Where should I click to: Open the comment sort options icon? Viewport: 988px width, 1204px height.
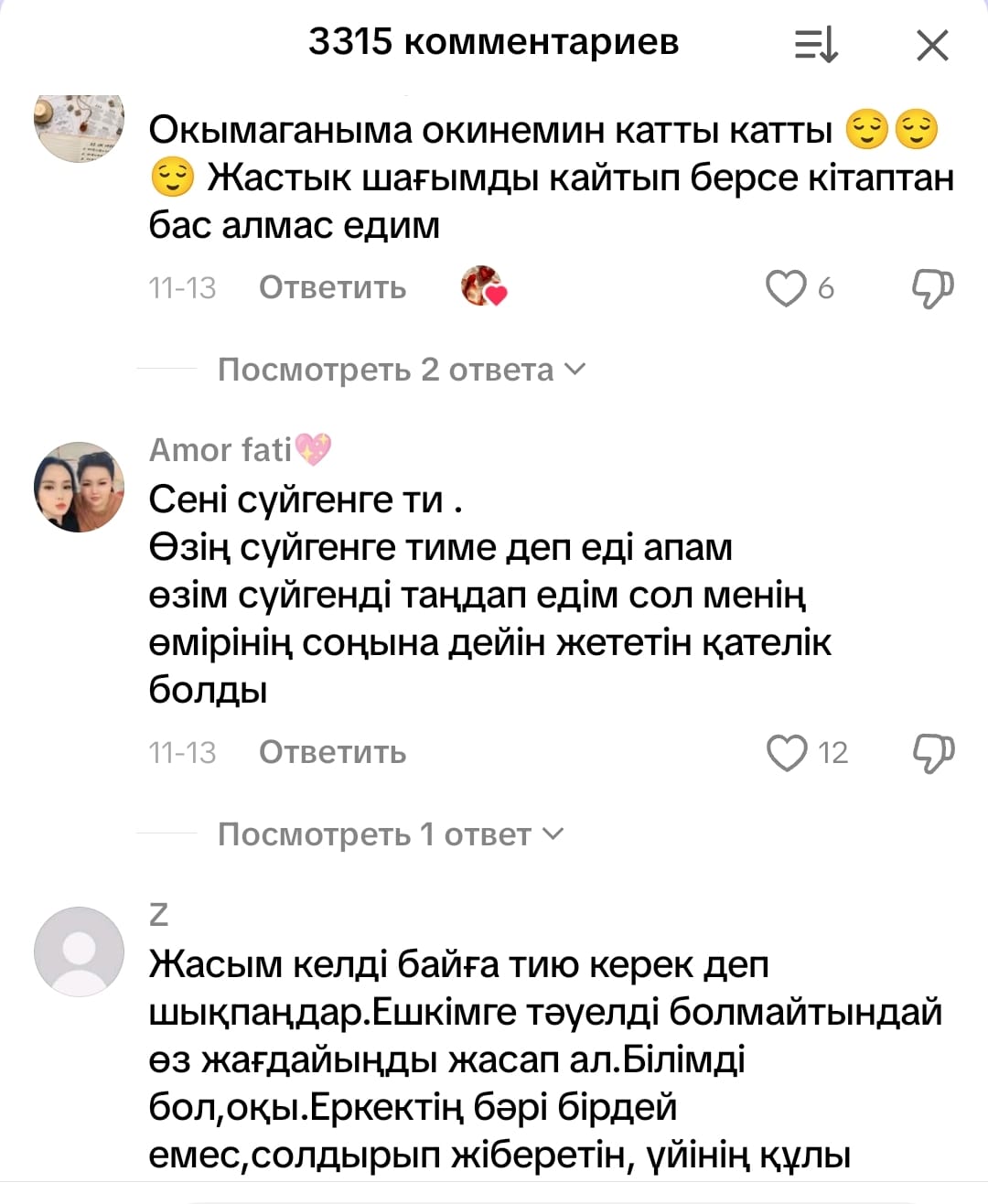point(816,45)
